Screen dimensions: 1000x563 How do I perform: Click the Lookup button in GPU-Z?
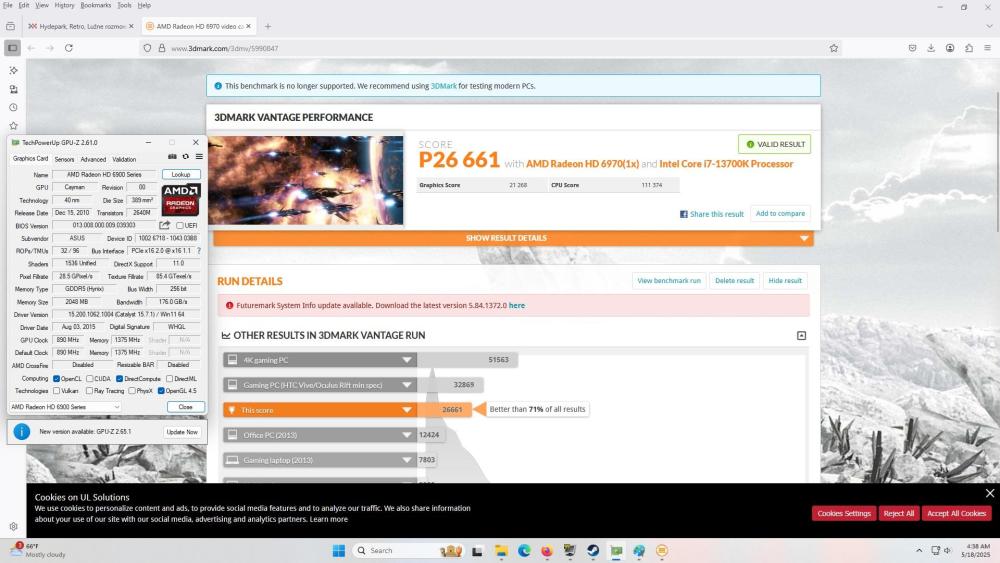tap(181, 175)
